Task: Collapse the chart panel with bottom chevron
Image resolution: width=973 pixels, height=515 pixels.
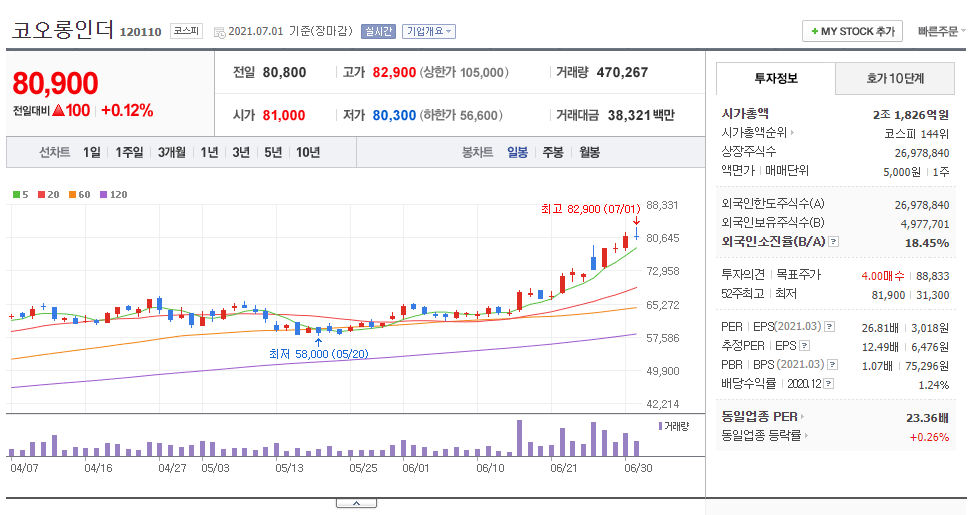Action: (x=356, y=503)
